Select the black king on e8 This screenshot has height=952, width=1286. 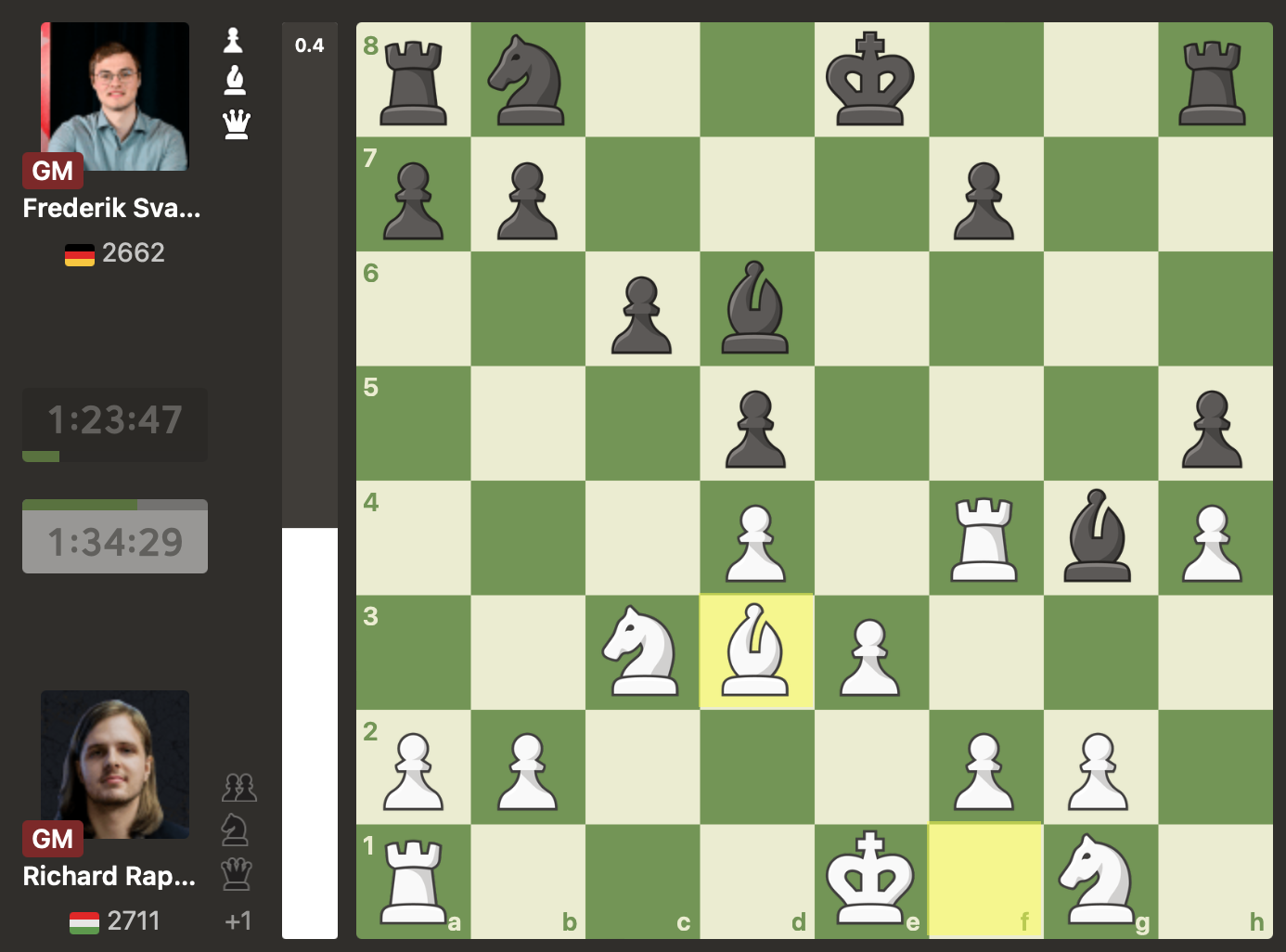(871, 80)
